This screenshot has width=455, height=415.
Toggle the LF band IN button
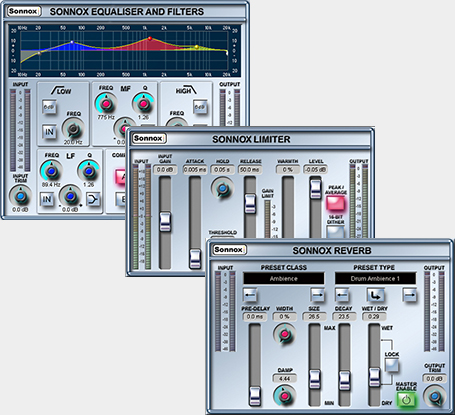coord(47,199)
